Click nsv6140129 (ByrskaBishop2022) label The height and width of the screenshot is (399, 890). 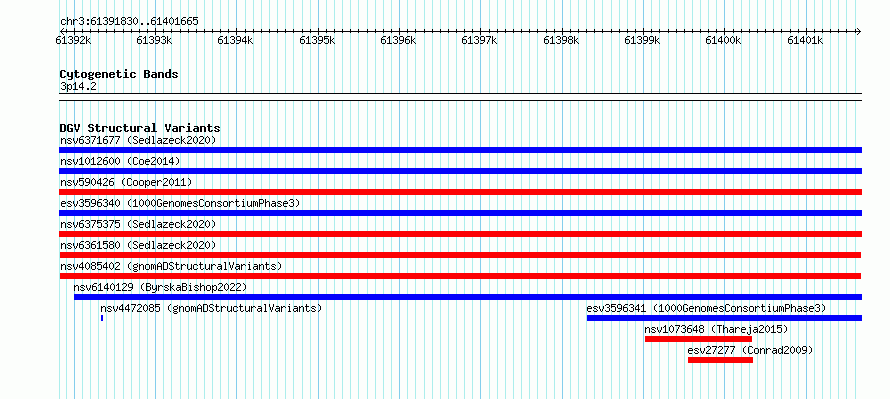click(x=161, y=287)
